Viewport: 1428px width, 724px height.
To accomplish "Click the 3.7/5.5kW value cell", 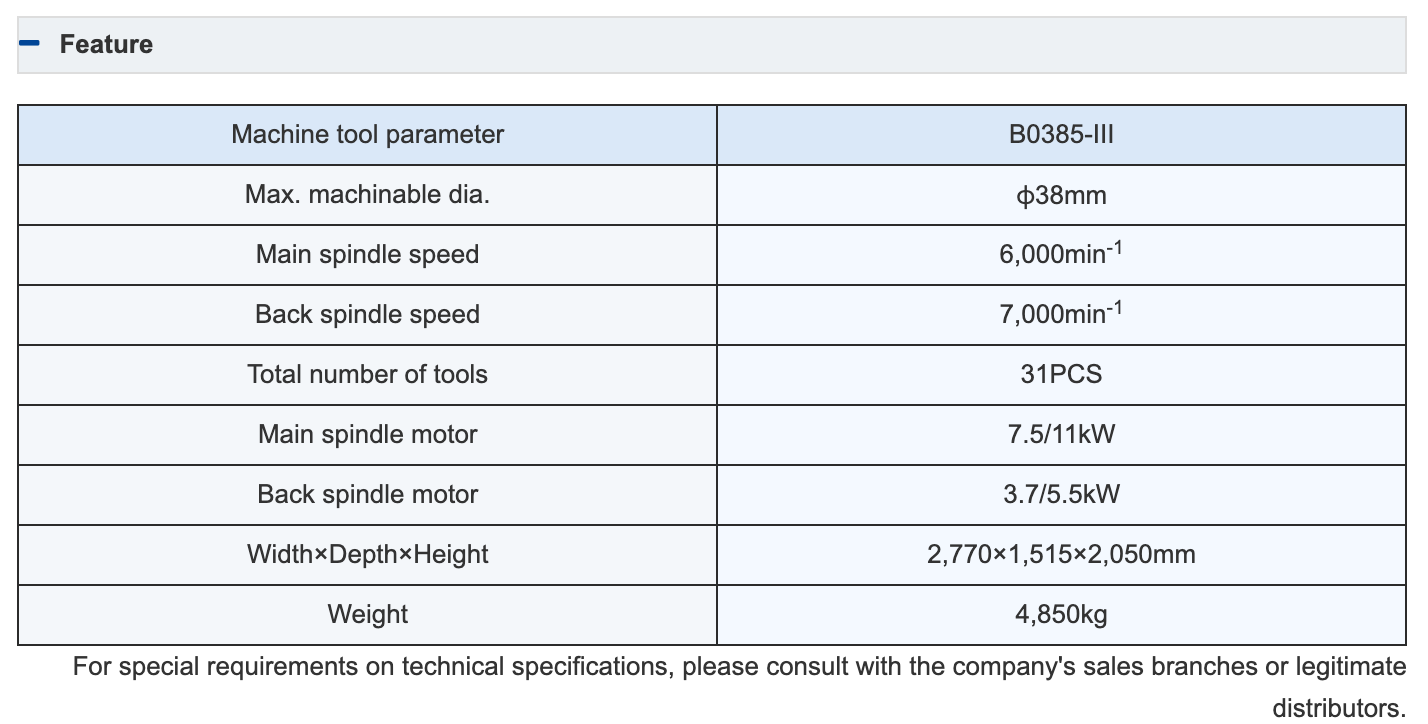I will (1061, 495).
